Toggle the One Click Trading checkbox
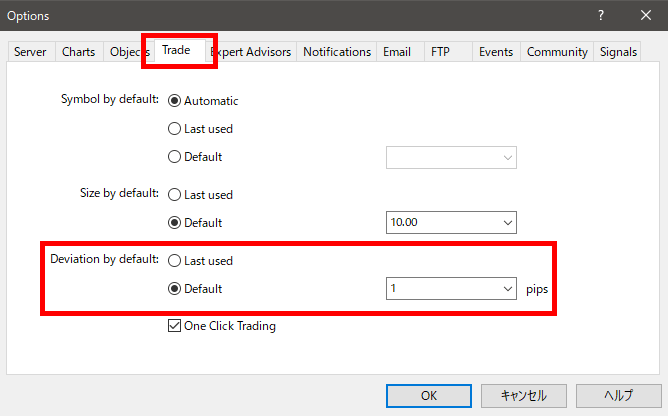This screenshot has height=416, width=668. pyautogui.click(x=174, y=326)
